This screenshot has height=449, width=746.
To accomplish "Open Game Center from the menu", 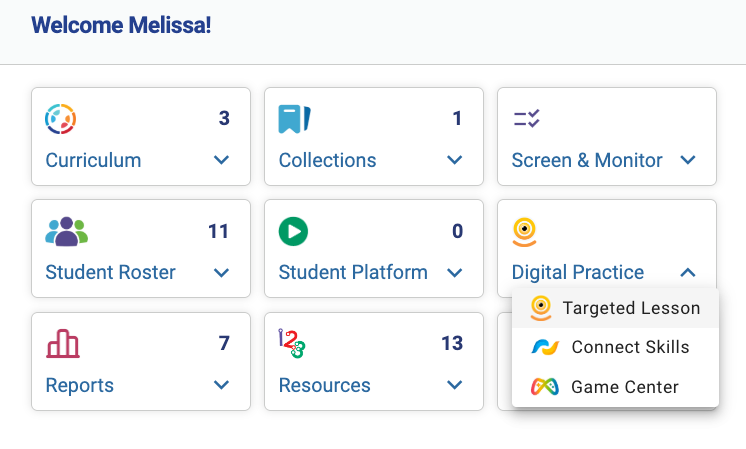I will [x=615, y=387].
